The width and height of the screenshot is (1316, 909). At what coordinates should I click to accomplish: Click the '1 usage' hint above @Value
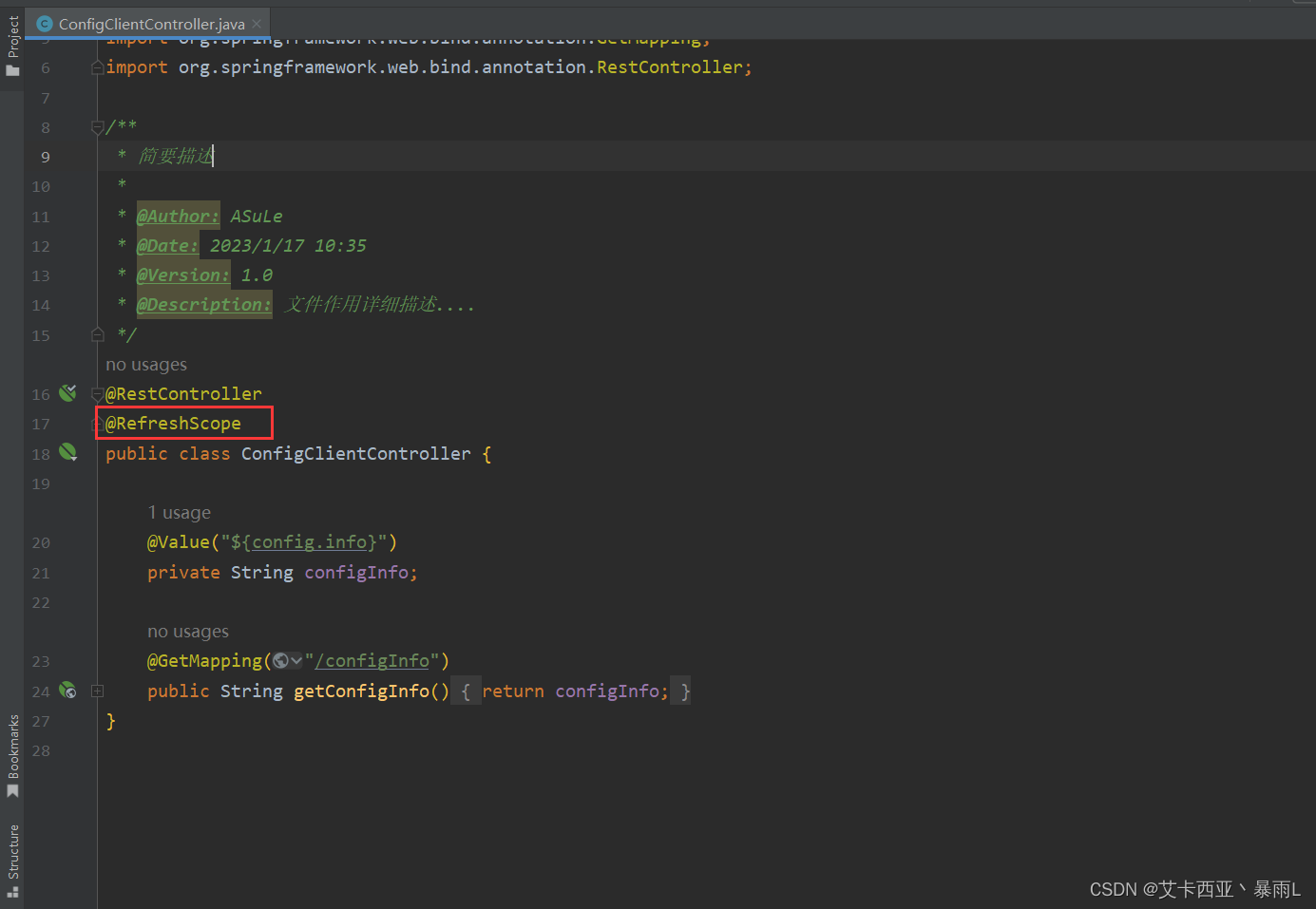pos(180,513)
